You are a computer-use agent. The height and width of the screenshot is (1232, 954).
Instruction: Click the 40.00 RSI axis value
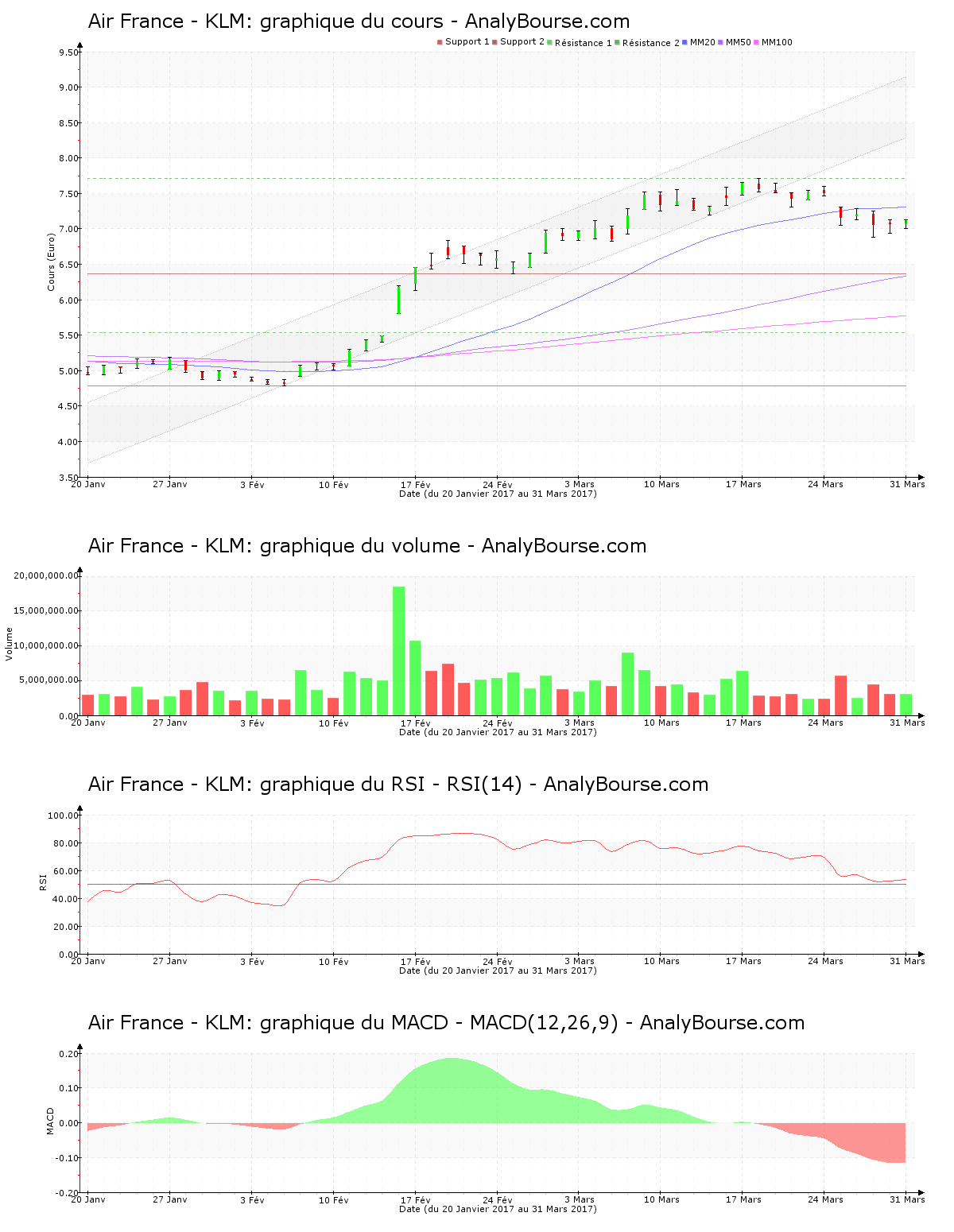[x=67, y=899]
